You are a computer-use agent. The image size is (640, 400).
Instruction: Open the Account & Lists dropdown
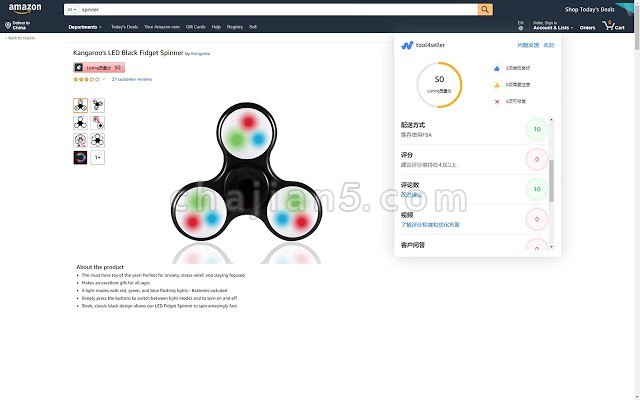553,26
